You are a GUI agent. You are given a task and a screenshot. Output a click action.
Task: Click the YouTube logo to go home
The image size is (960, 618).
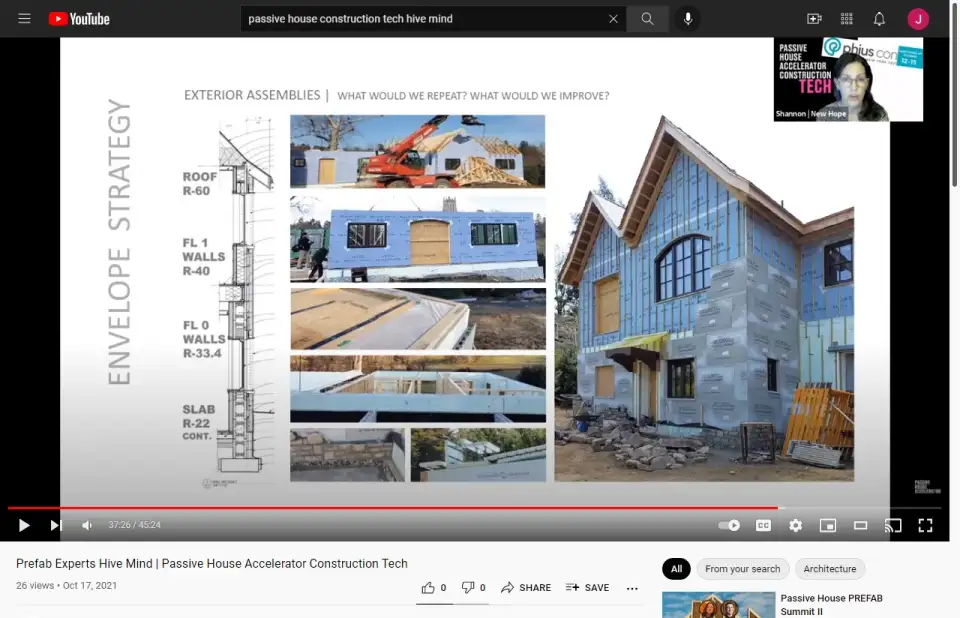(78, 19)
